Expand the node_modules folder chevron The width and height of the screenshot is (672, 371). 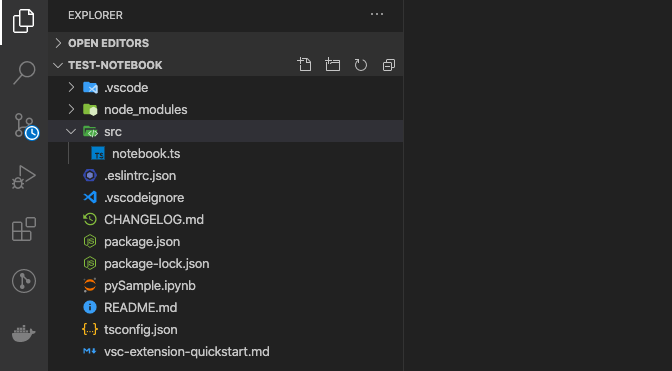pos(72,109)
